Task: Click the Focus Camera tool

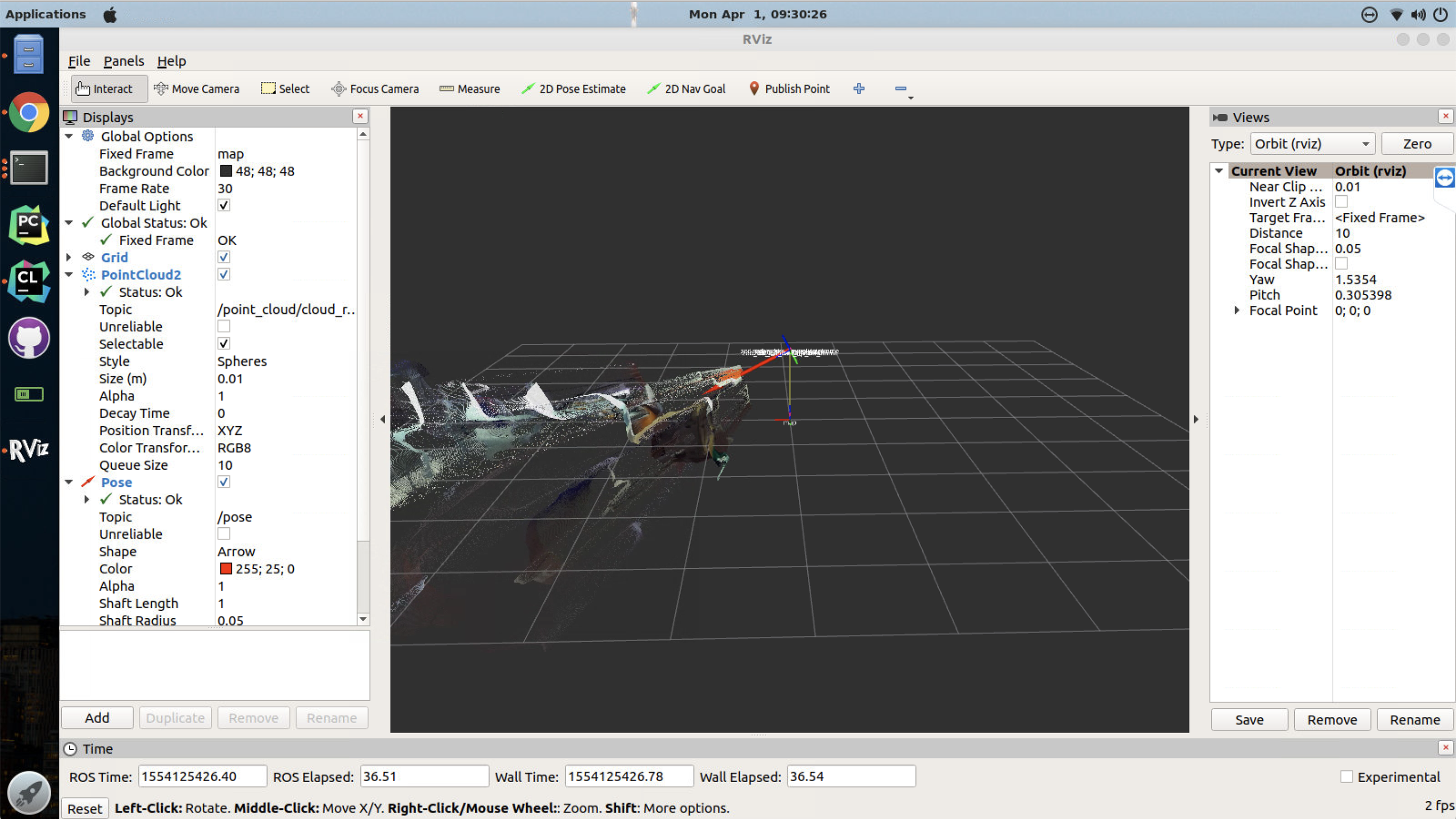Action: (x=375, y=89)
